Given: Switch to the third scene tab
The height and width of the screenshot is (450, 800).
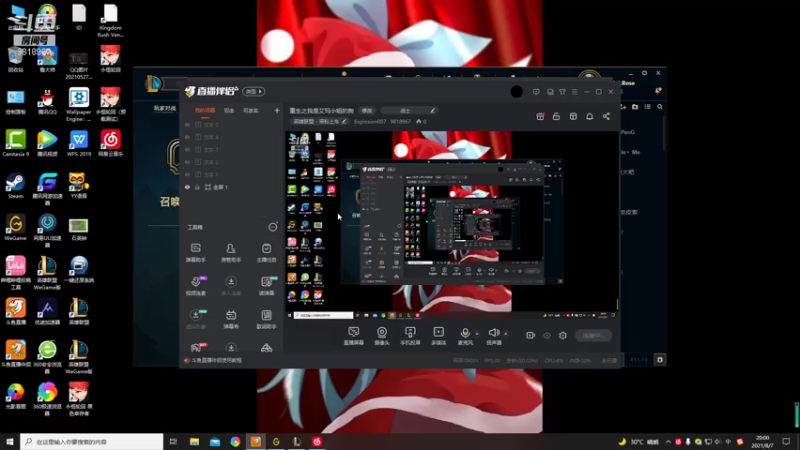Looking at the screenshot, I should 250,110.
